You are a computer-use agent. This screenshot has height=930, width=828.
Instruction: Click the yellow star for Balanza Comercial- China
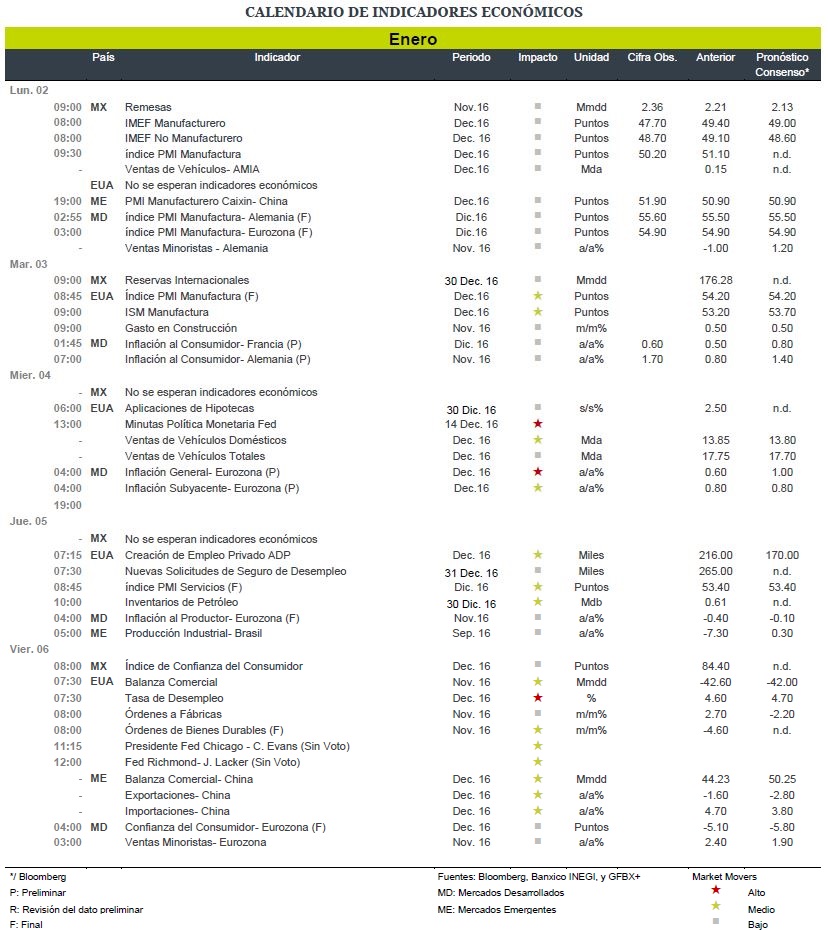point(537,779)
